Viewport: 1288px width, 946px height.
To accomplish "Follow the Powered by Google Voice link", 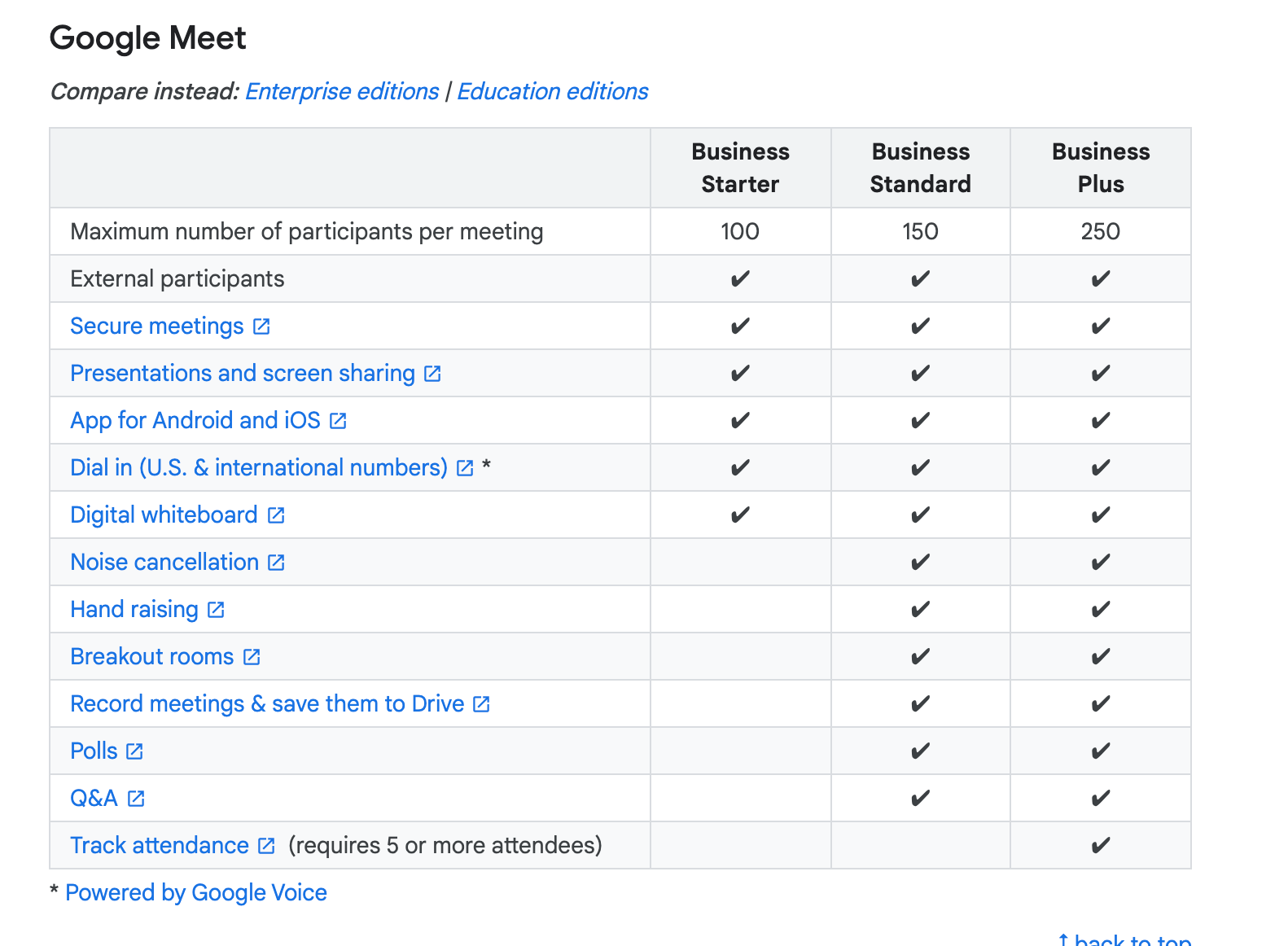I will pyautogui.click(x=195, y=892).
